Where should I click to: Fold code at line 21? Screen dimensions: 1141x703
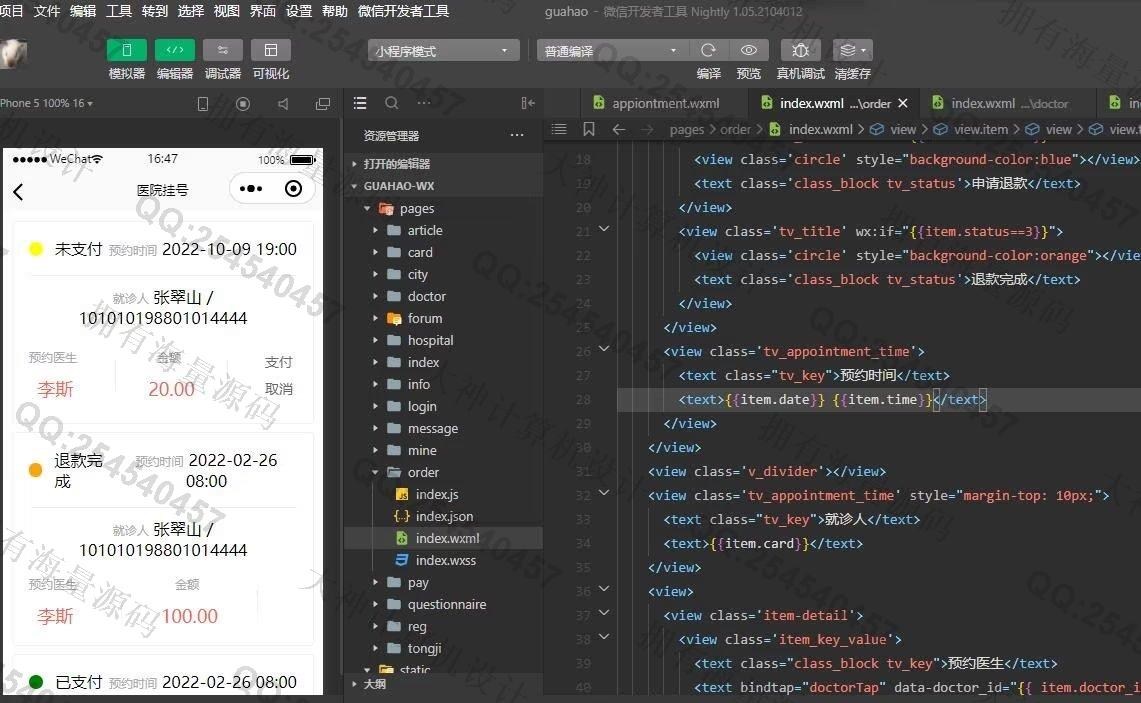pyautogui.click(x=604, y=229)
